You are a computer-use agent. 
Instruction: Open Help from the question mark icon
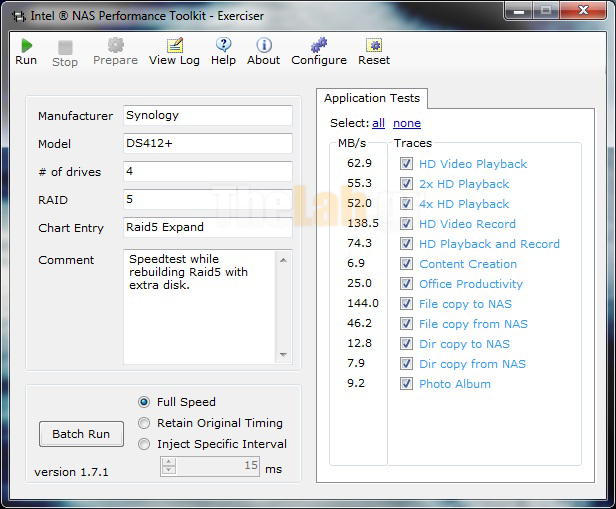[x=224, y=45]
